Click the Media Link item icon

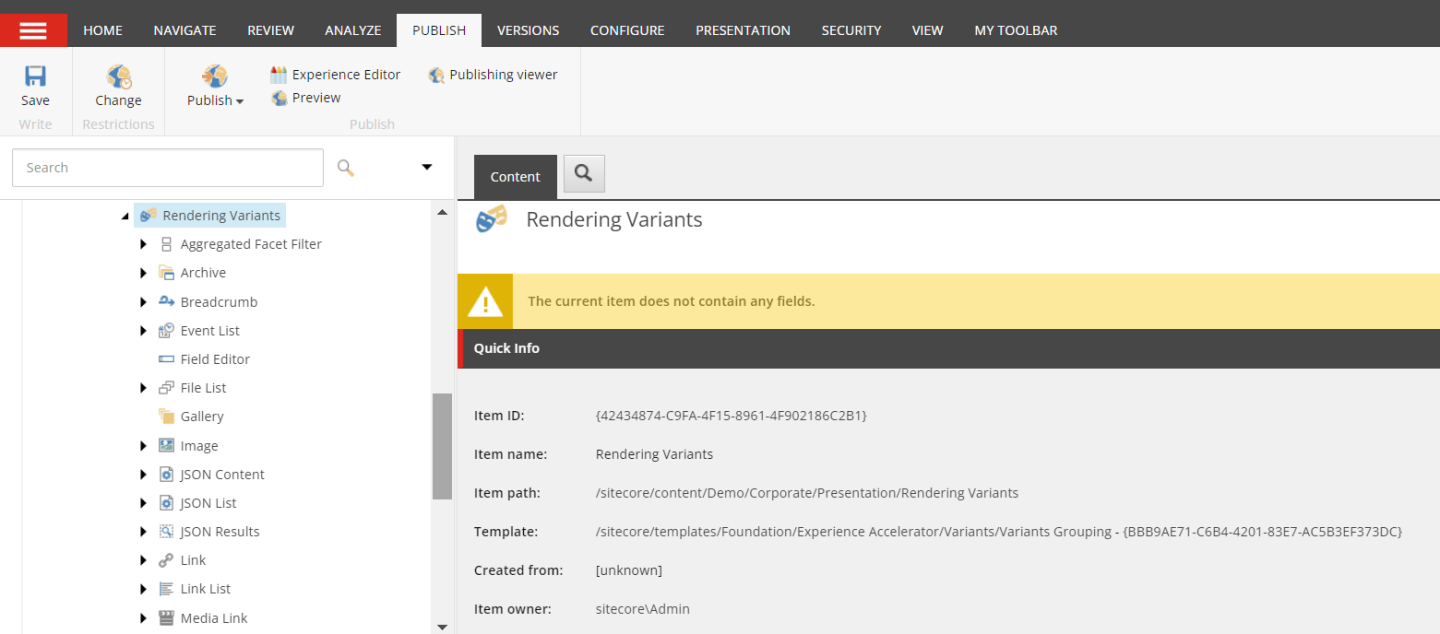(x=166, y=618)
